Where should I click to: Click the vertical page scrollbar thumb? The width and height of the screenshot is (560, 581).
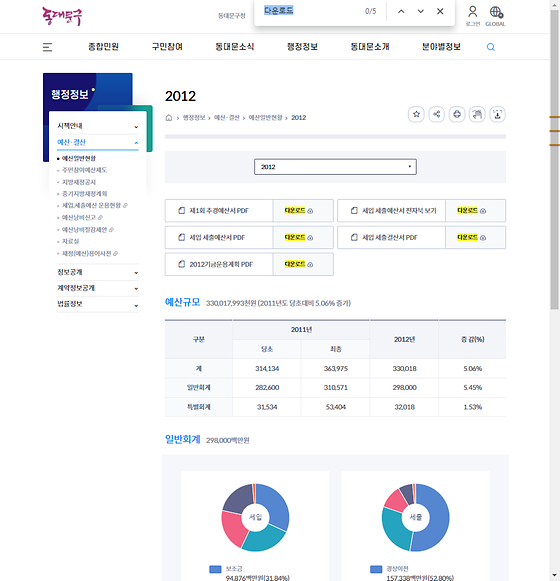554,159
